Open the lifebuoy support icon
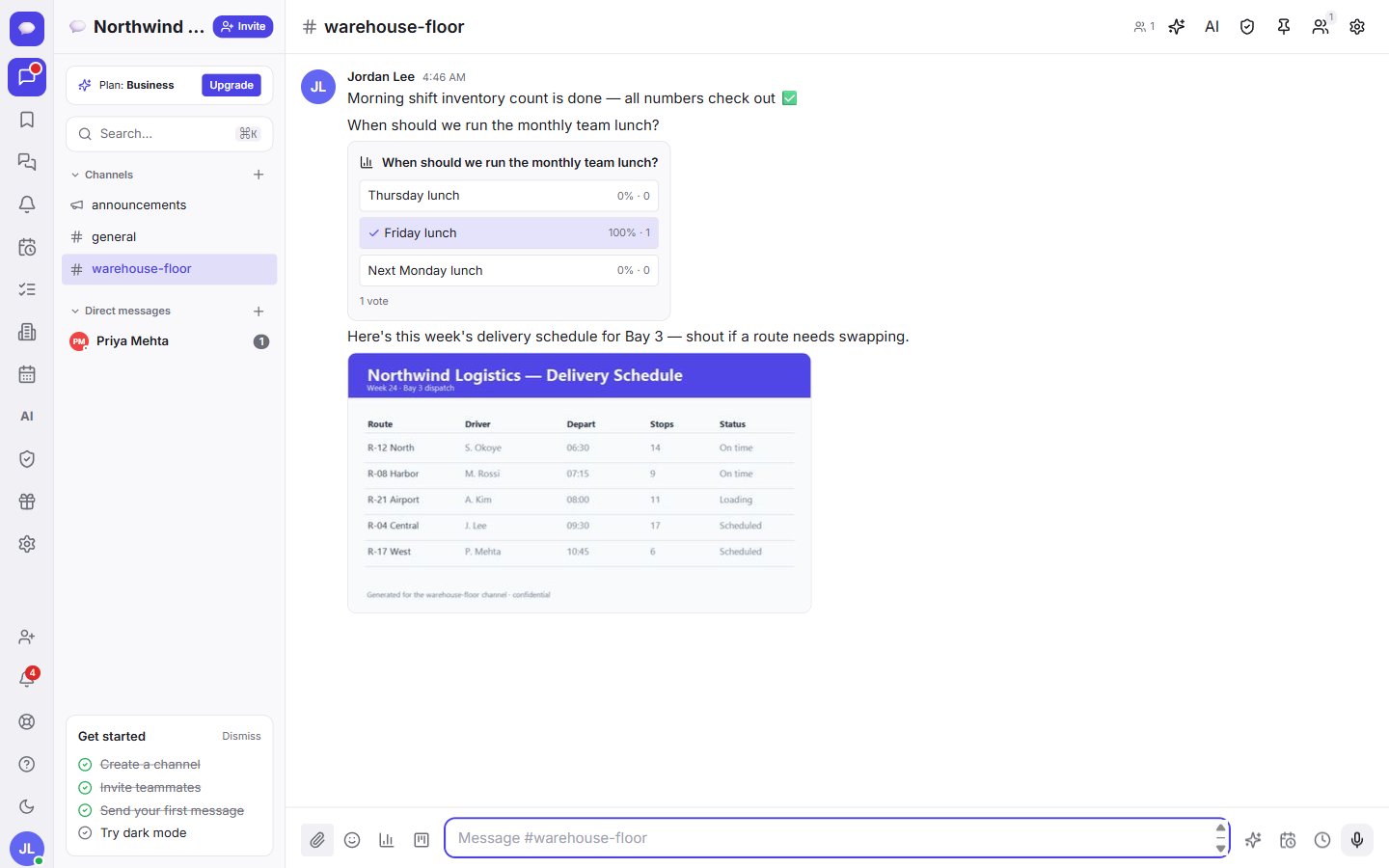 coord(27,721)
